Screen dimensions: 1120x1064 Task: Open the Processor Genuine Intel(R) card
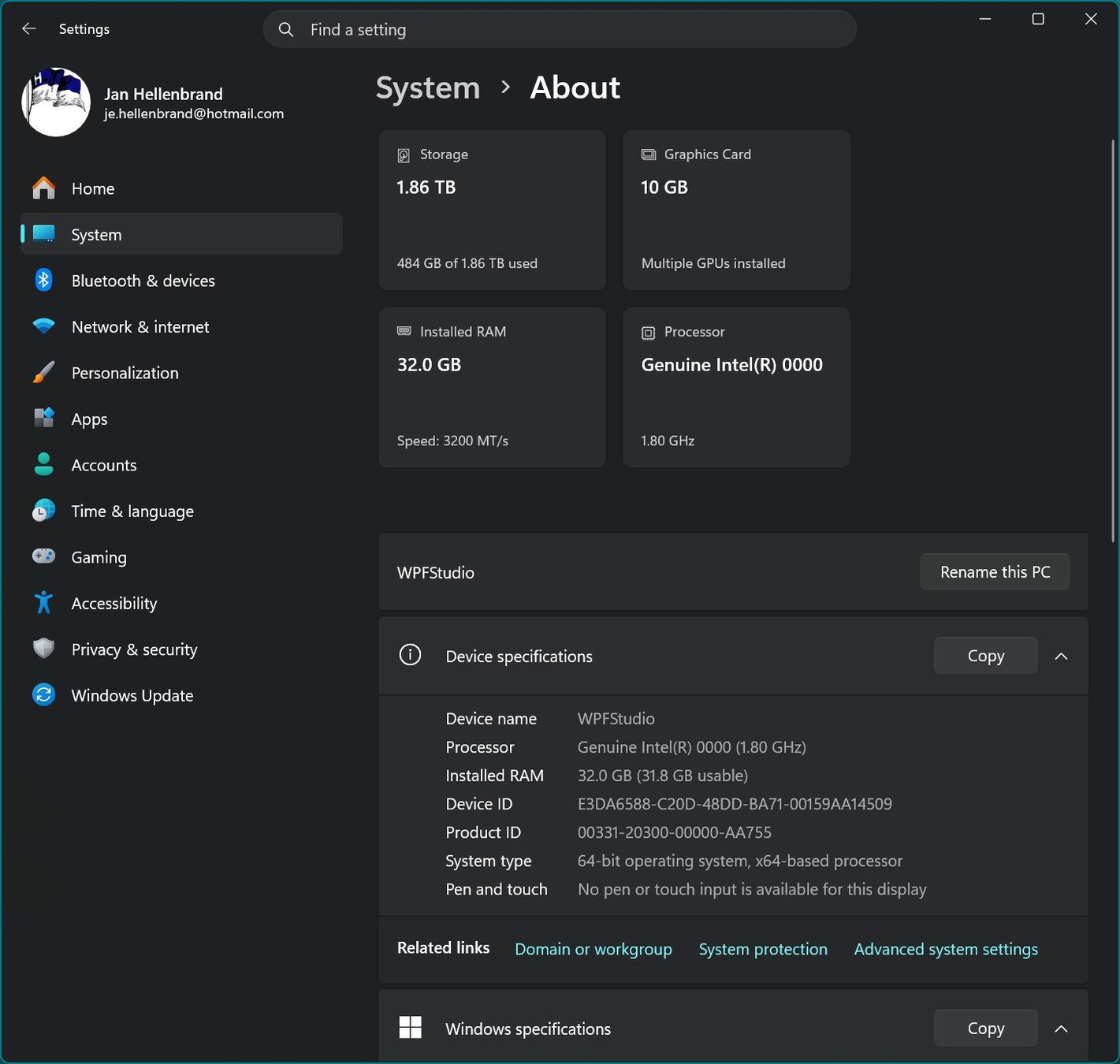(736, 388)
